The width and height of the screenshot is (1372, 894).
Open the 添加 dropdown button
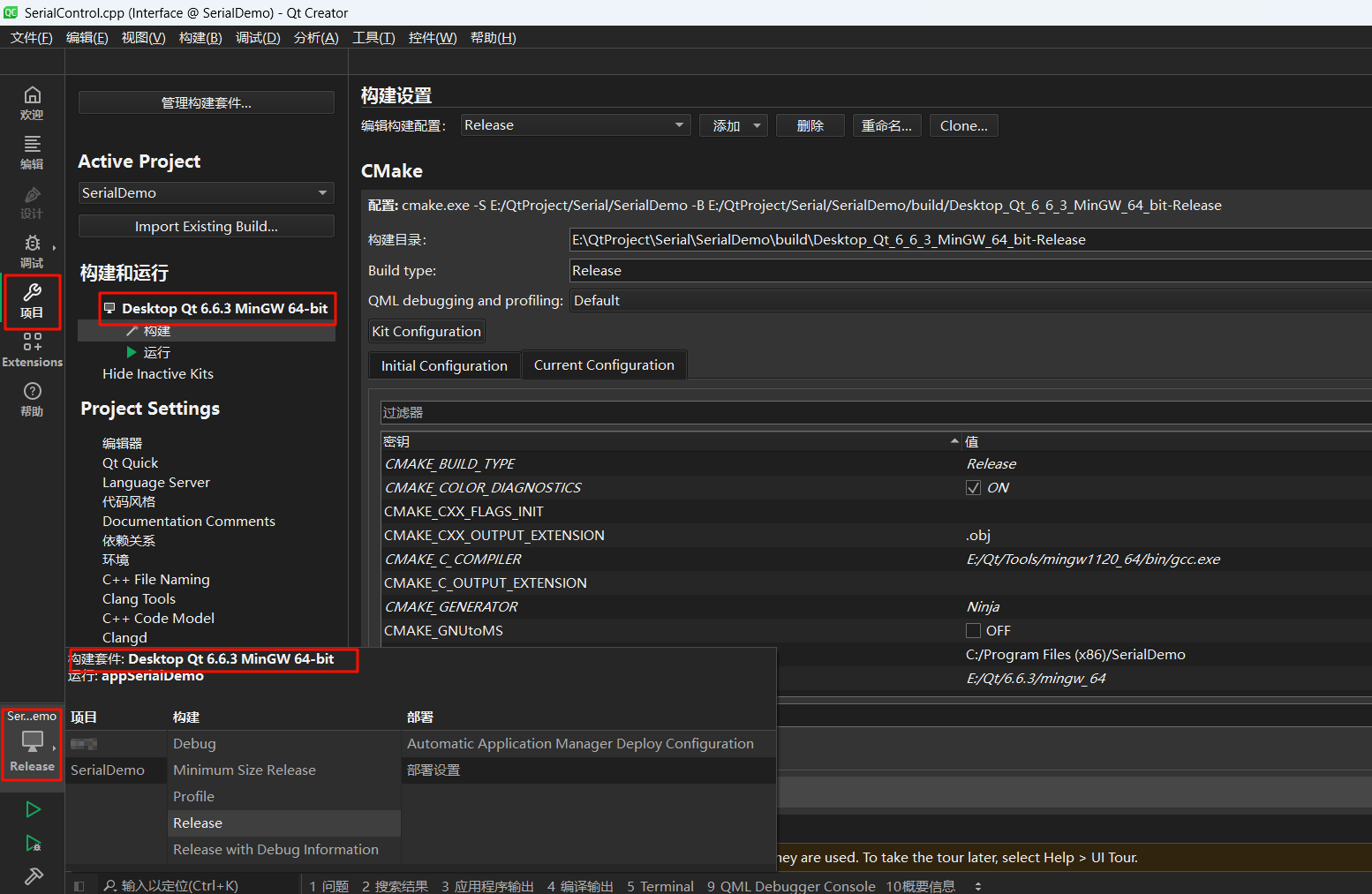point(734,125)
